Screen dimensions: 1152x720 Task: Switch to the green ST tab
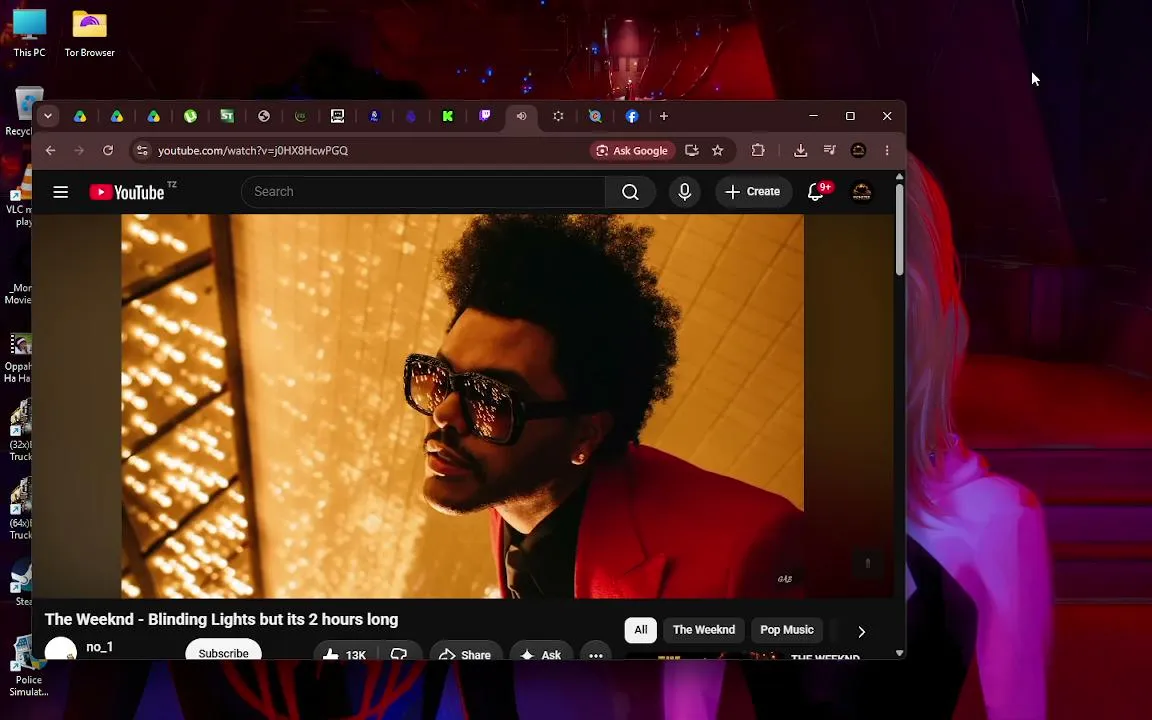tap(227, 116)
